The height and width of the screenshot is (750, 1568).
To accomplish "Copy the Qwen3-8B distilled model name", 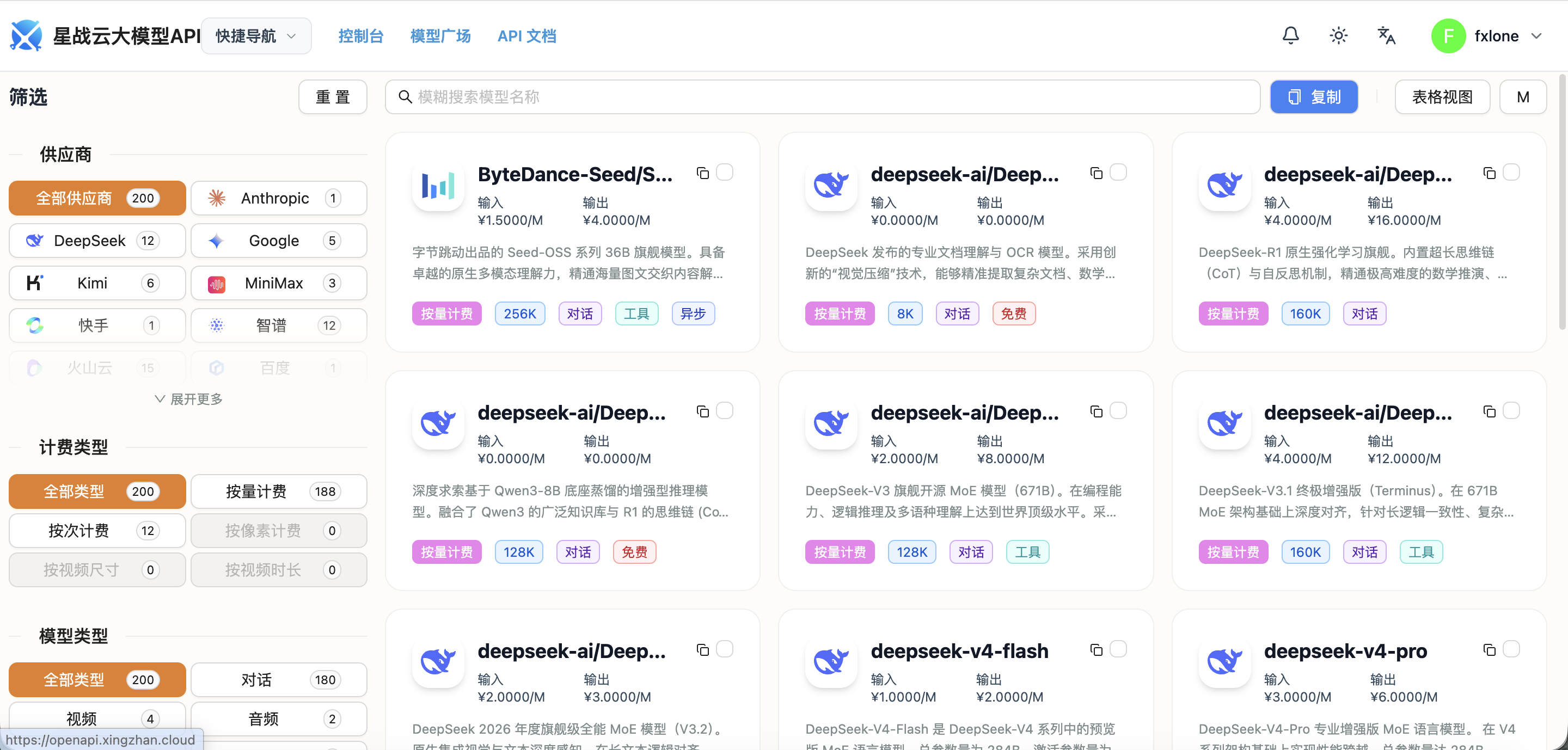I will (x=703, y=412).
